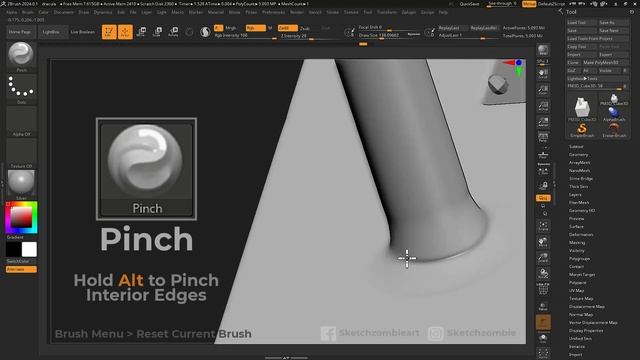Expand the Subtool section
Screen dimensions: 640x360
coord(576,147)
